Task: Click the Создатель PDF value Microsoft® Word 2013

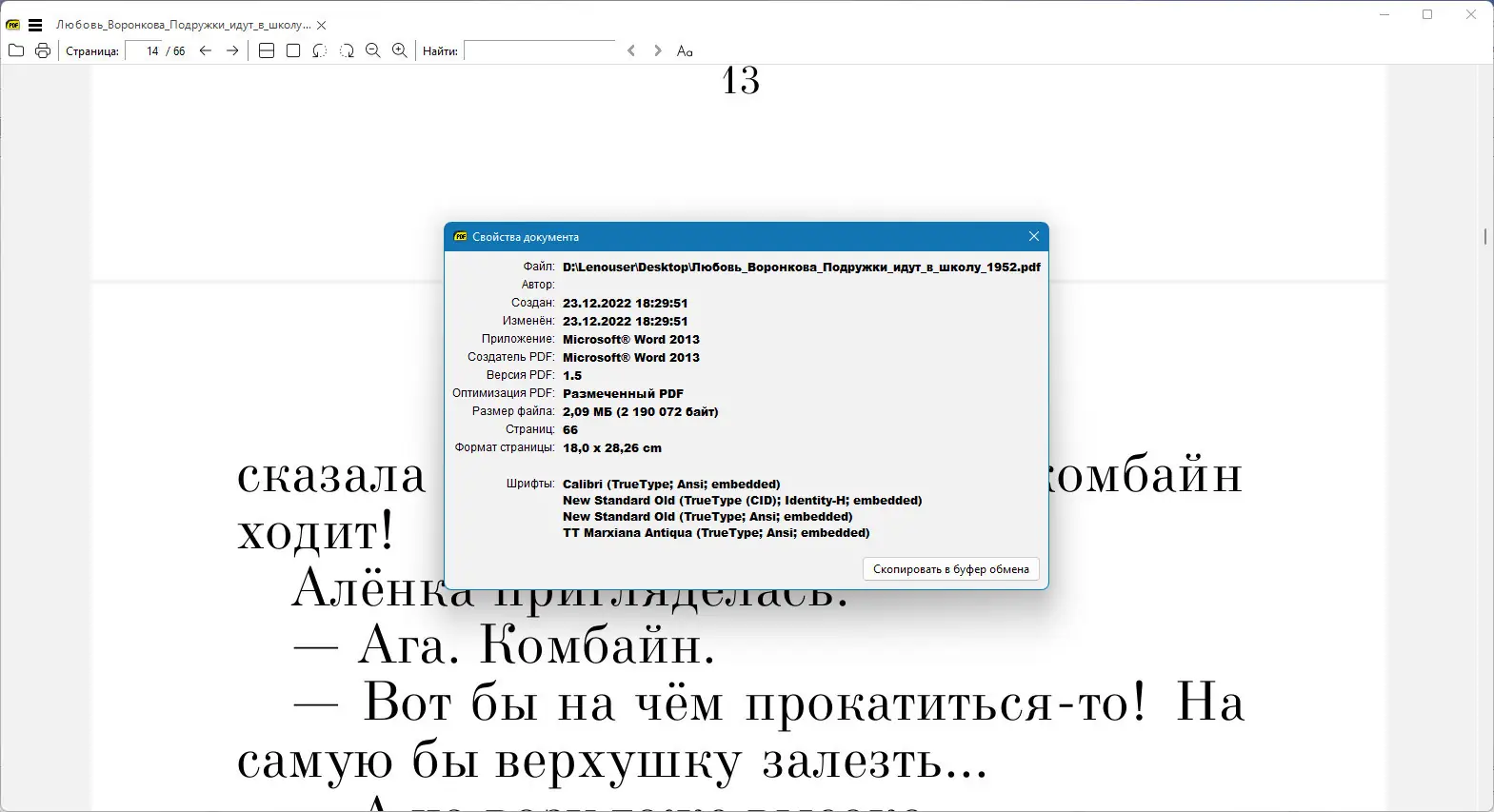Action: (x=631, y=358)
